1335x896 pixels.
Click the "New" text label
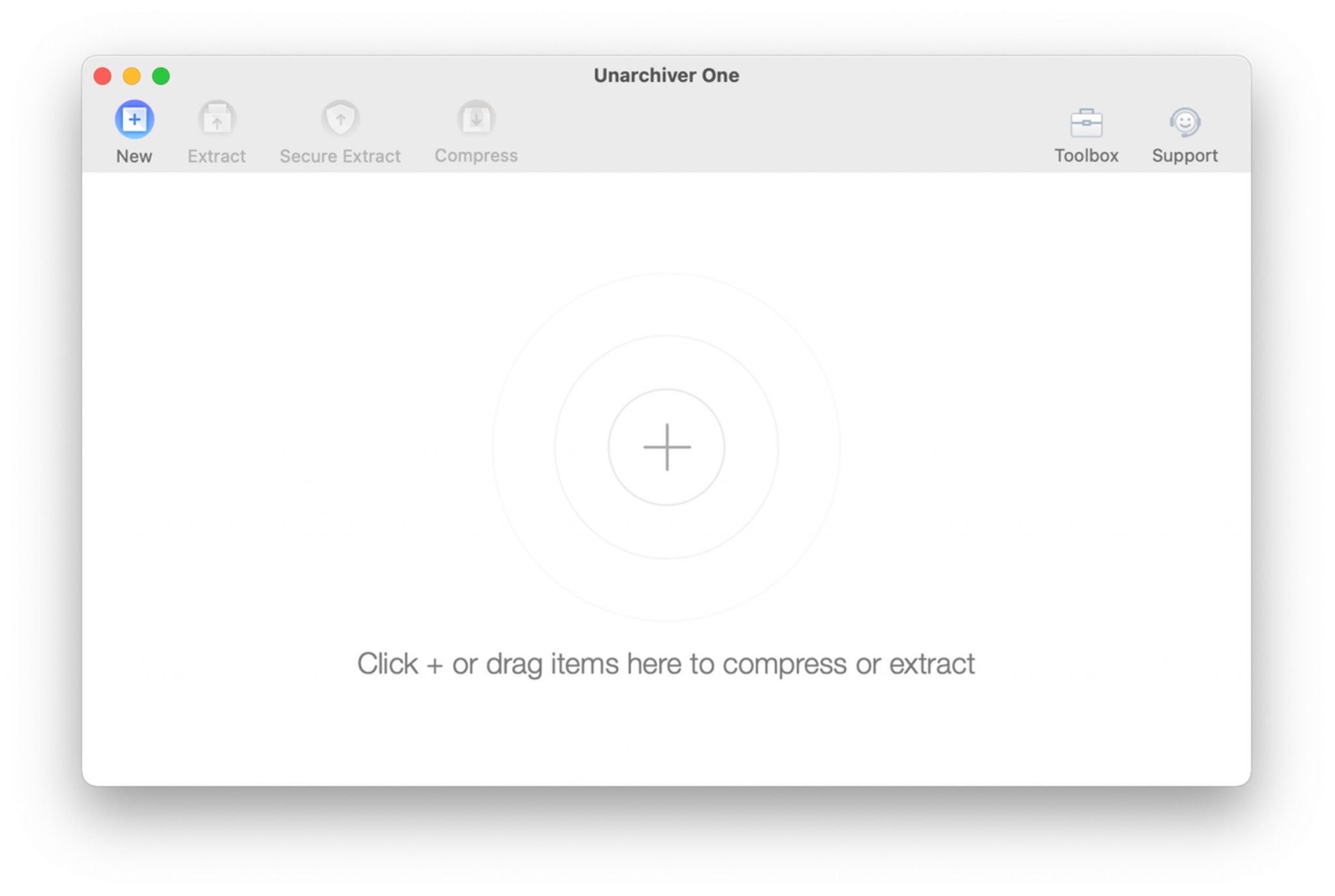coord(134,156)
